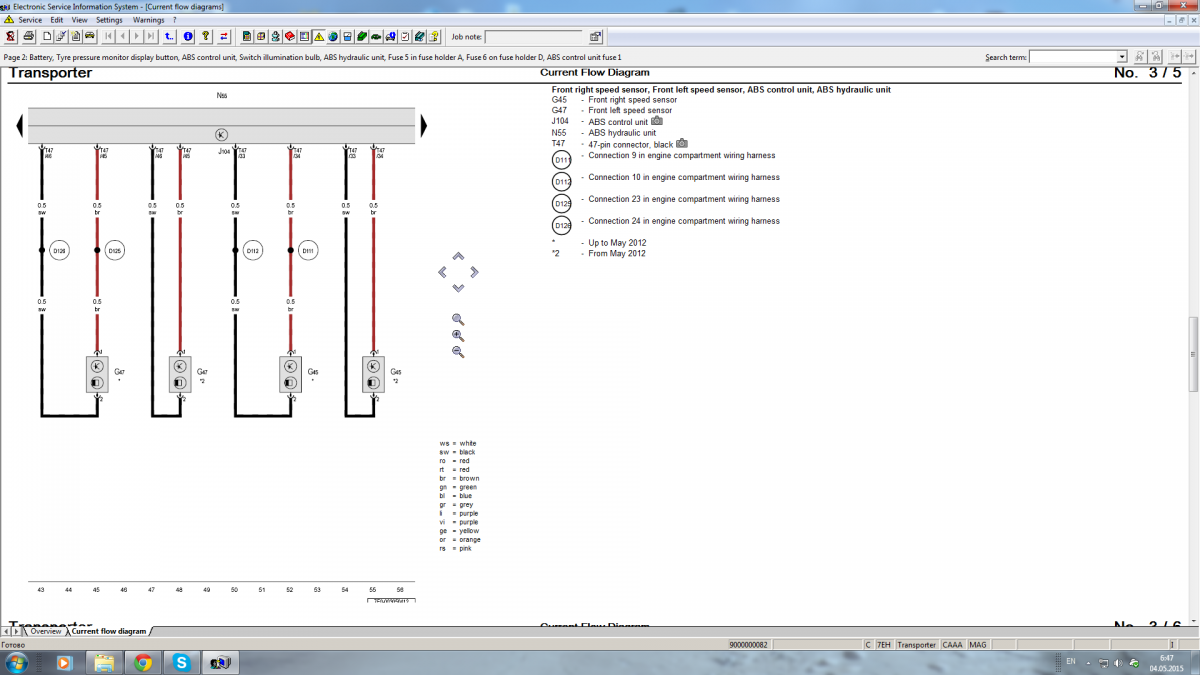Zoom in with the plus magnifier
The image size is (1200, 675).
point(458,336)
